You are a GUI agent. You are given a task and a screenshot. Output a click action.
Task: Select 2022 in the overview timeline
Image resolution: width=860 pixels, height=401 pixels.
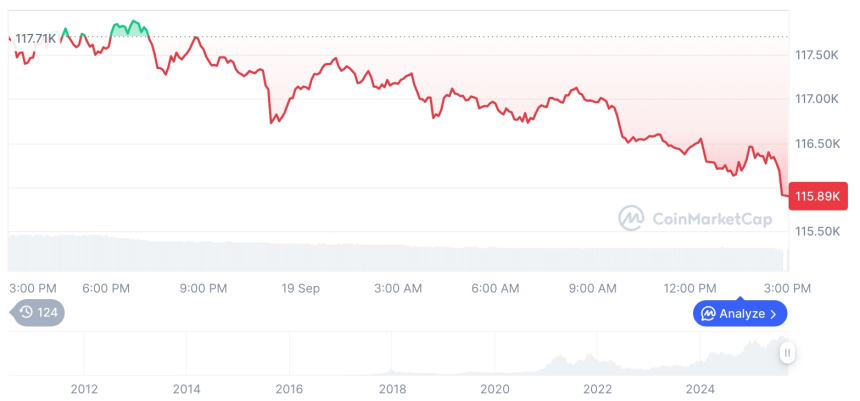tap(597, 388)
